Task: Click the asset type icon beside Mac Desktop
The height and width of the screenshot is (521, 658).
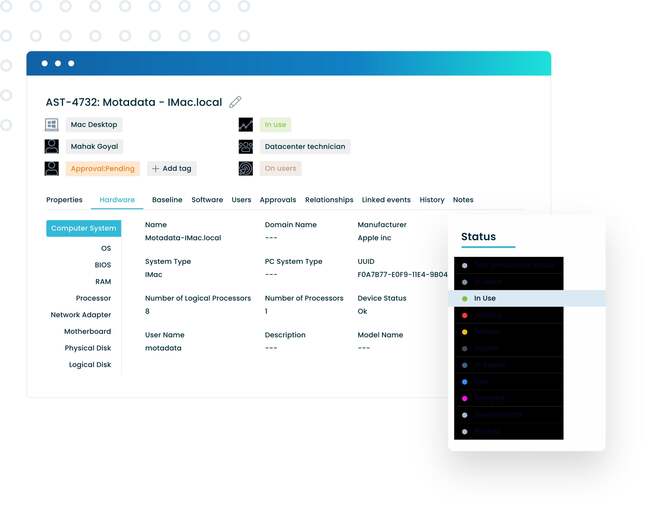Action: [52, 125]
